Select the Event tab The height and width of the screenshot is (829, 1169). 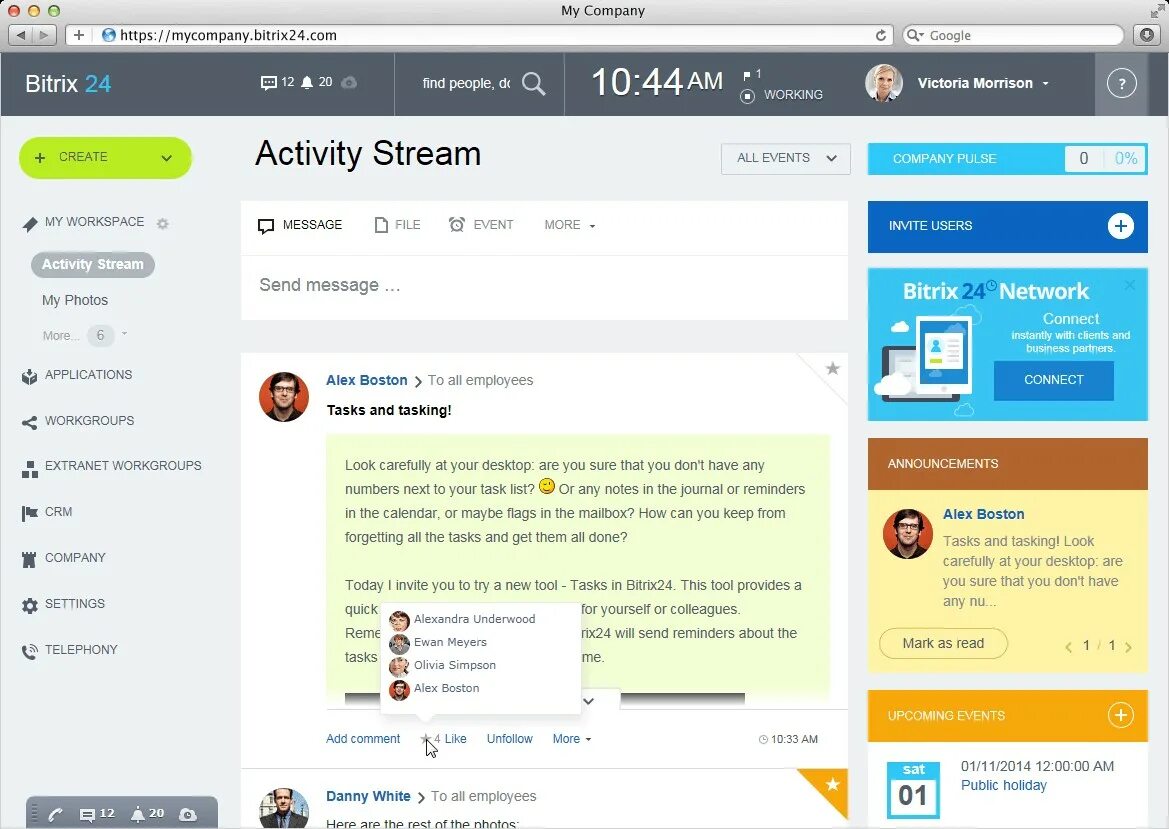481,225
